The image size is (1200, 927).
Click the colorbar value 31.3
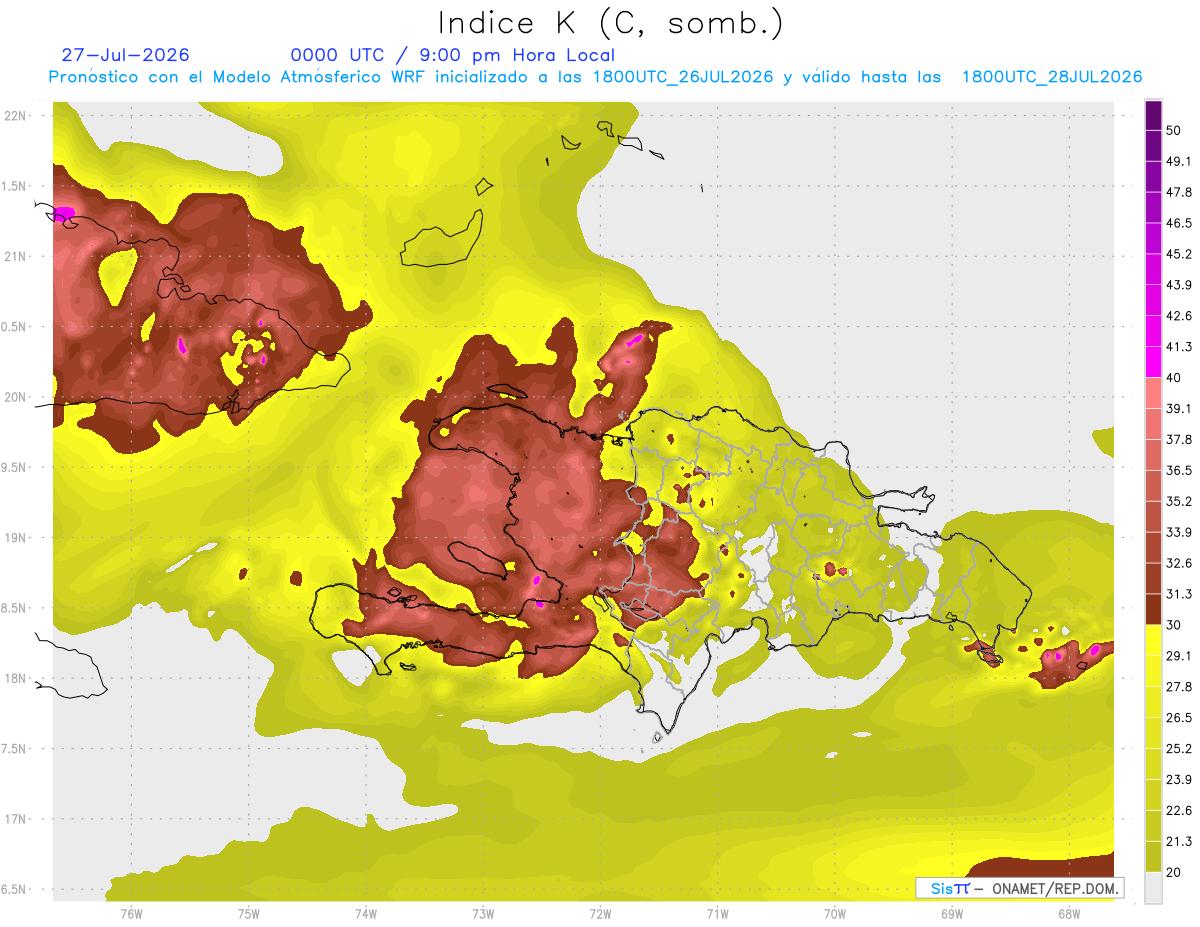(x=1178, y=594)
